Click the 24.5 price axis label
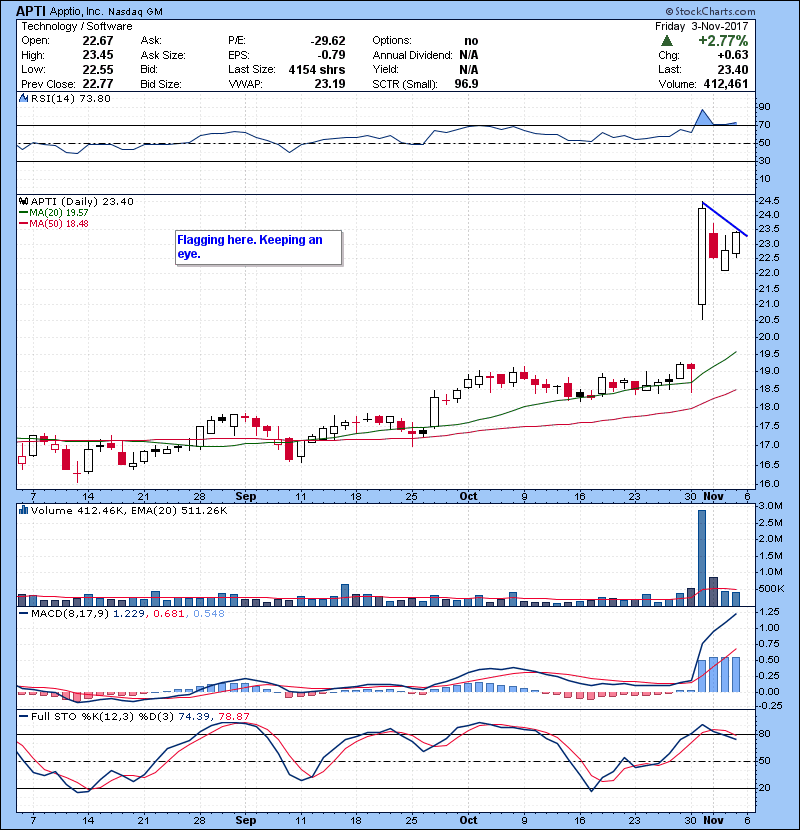800x830 pixels. [x=768, y=201]
